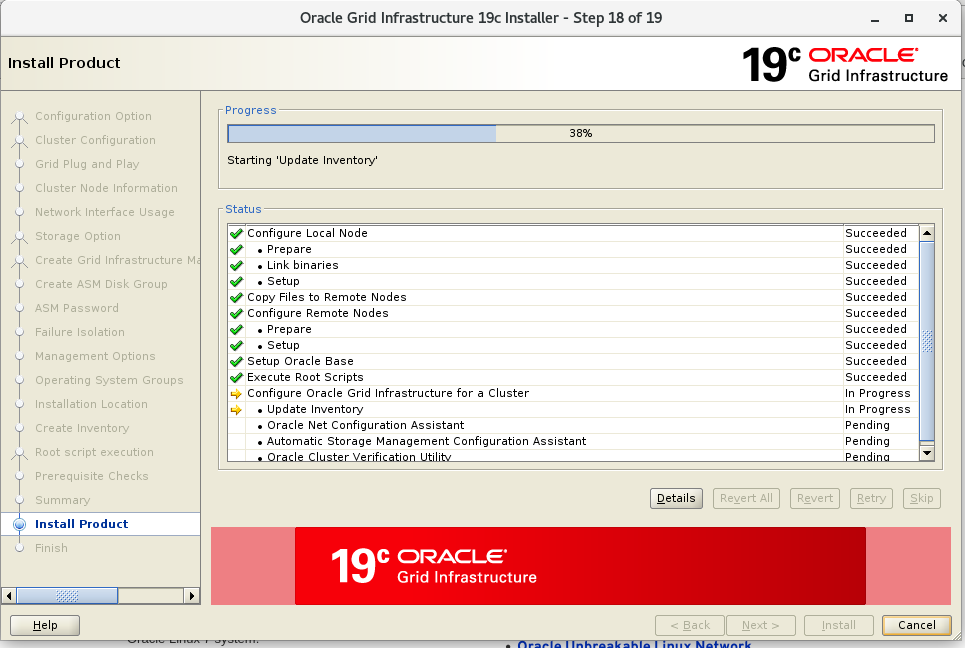Click the Back navigation button
The image size is (965, 648).
pyautogui.click(x=690, y=625)
